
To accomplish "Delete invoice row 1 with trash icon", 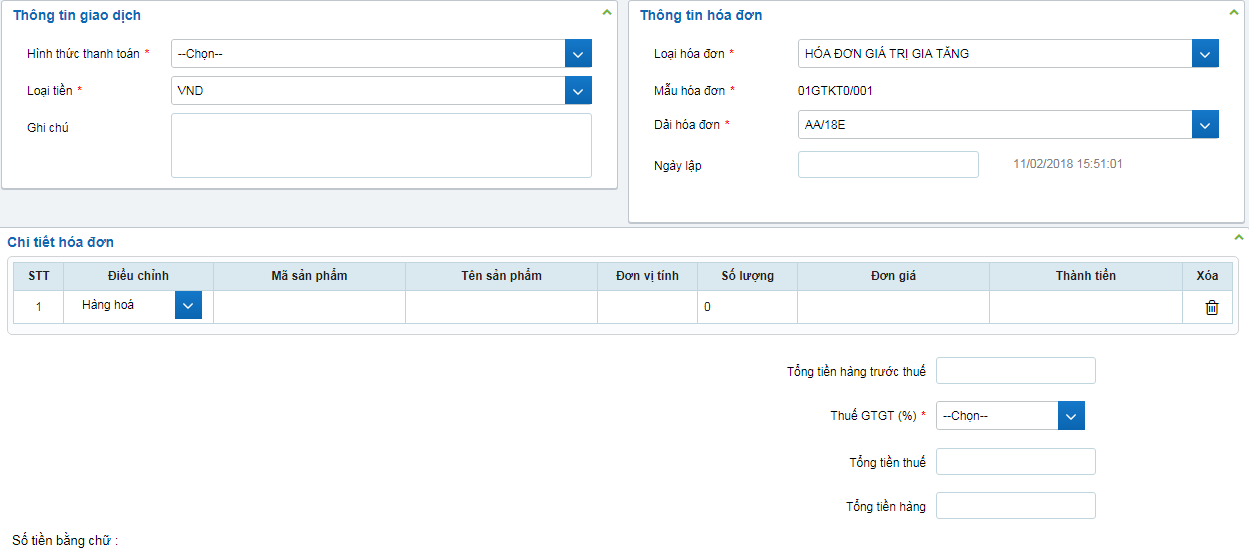I will (1211, 308).
